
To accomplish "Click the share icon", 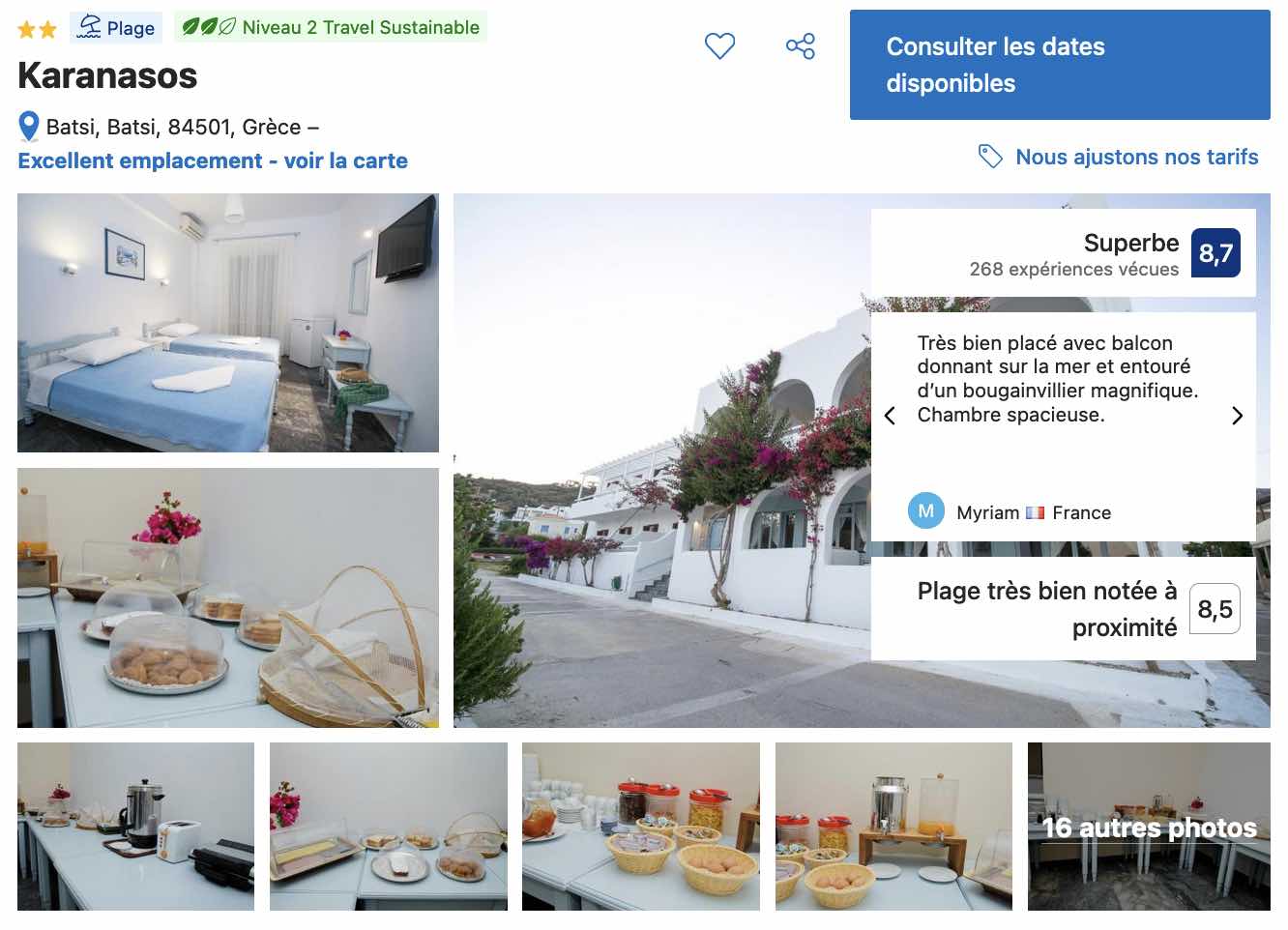I will point(801,45).
